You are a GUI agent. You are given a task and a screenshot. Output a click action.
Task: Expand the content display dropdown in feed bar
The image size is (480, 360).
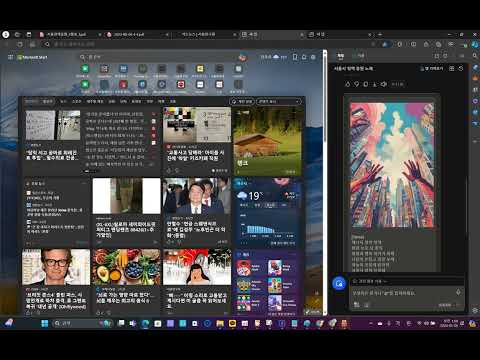[279, 101]
